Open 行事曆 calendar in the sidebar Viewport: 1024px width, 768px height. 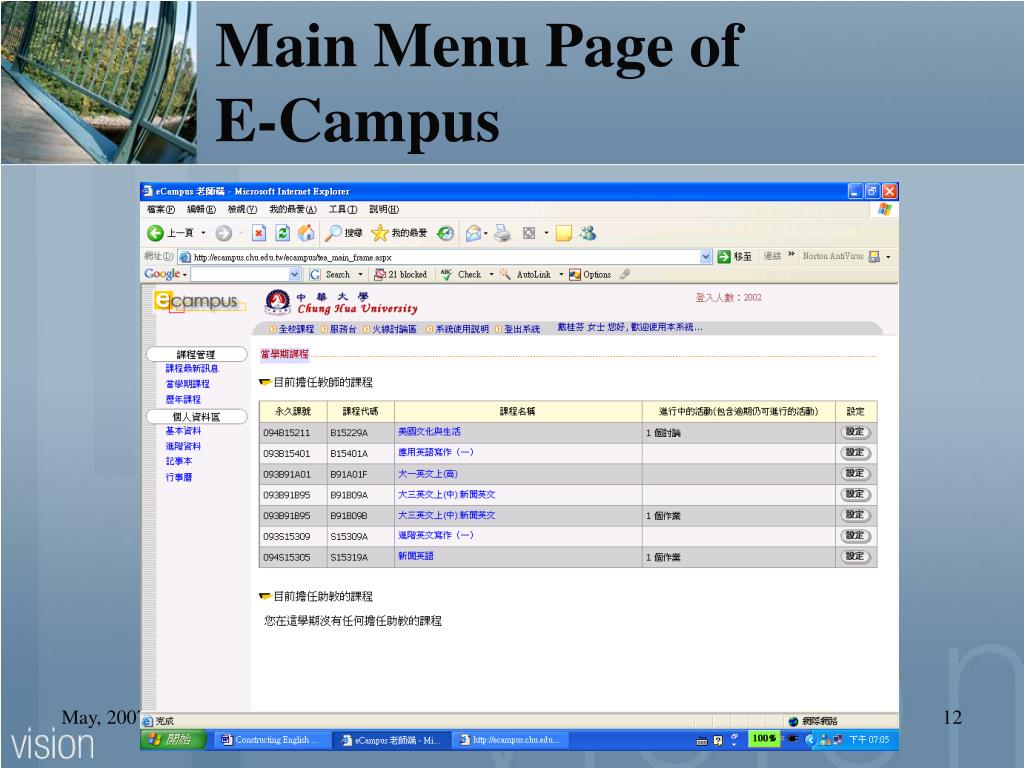pyautogui.click(x=178, y=477)
